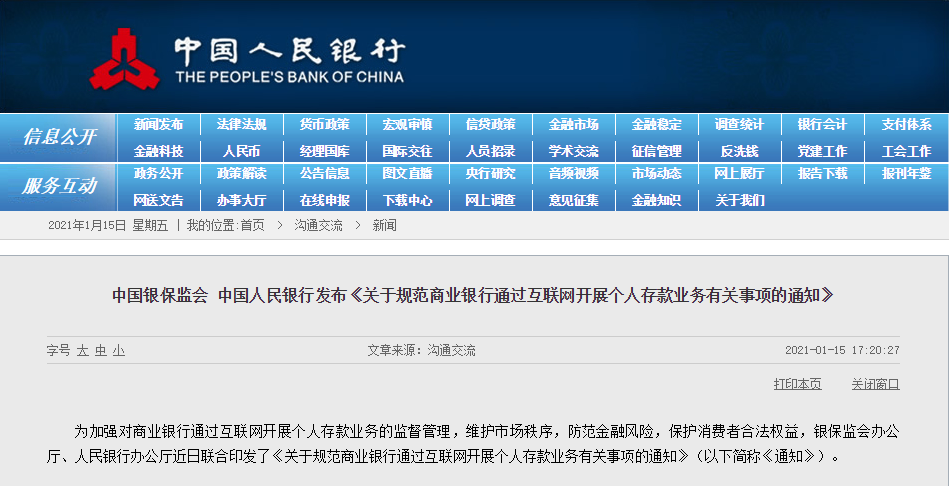
Task: Open 网送文告
Action: (x=158, y=200)
